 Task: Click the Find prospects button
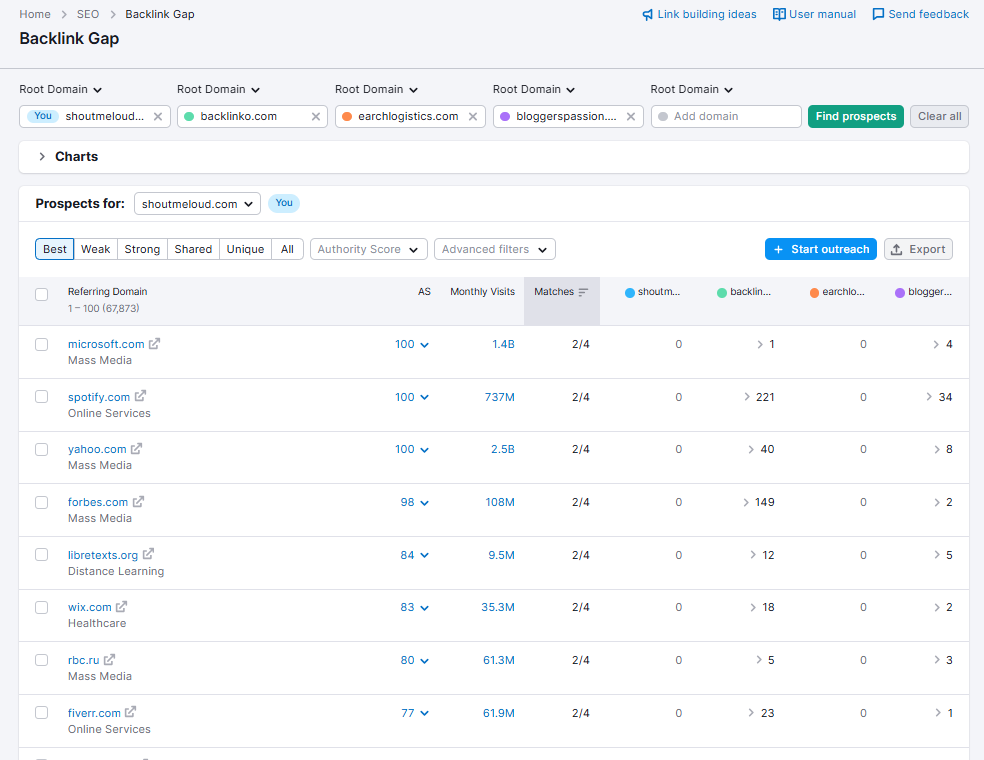click(855, 116)
